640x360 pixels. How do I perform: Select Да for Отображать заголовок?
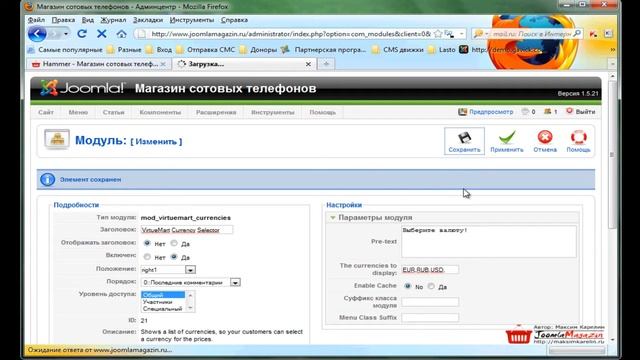(174, 243)
